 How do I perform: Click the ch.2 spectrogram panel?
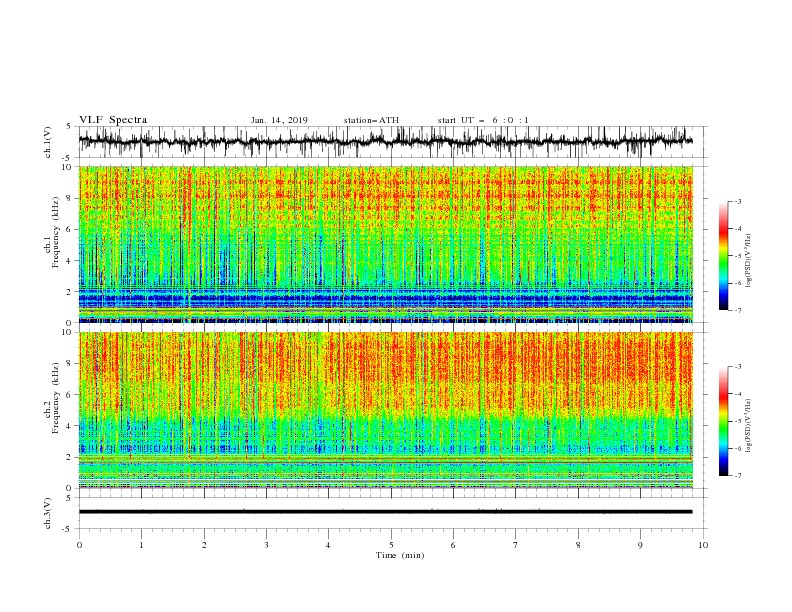[386, 410]
